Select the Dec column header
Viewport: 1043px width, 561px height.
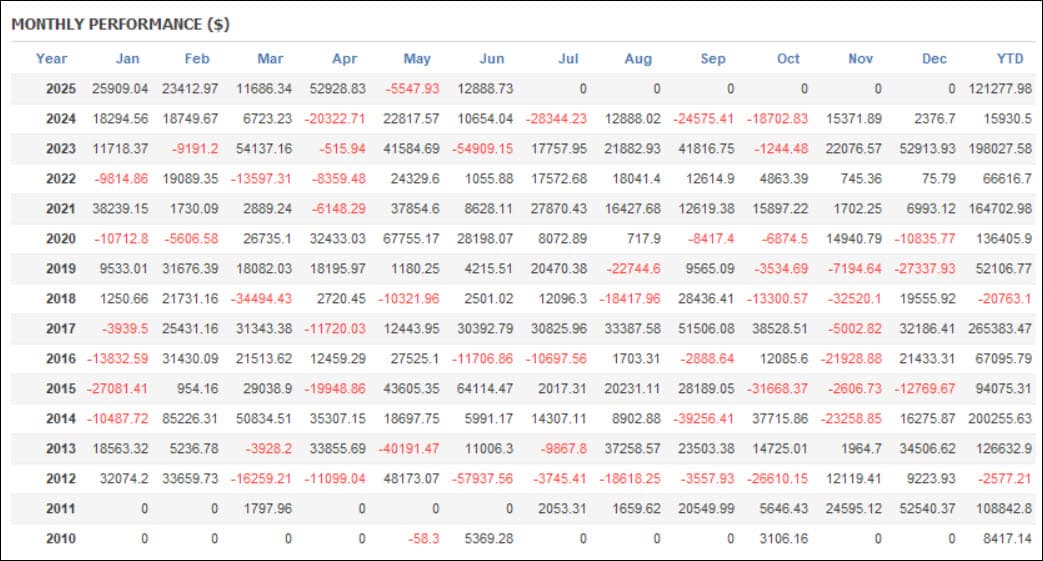(x=934, y=59)
